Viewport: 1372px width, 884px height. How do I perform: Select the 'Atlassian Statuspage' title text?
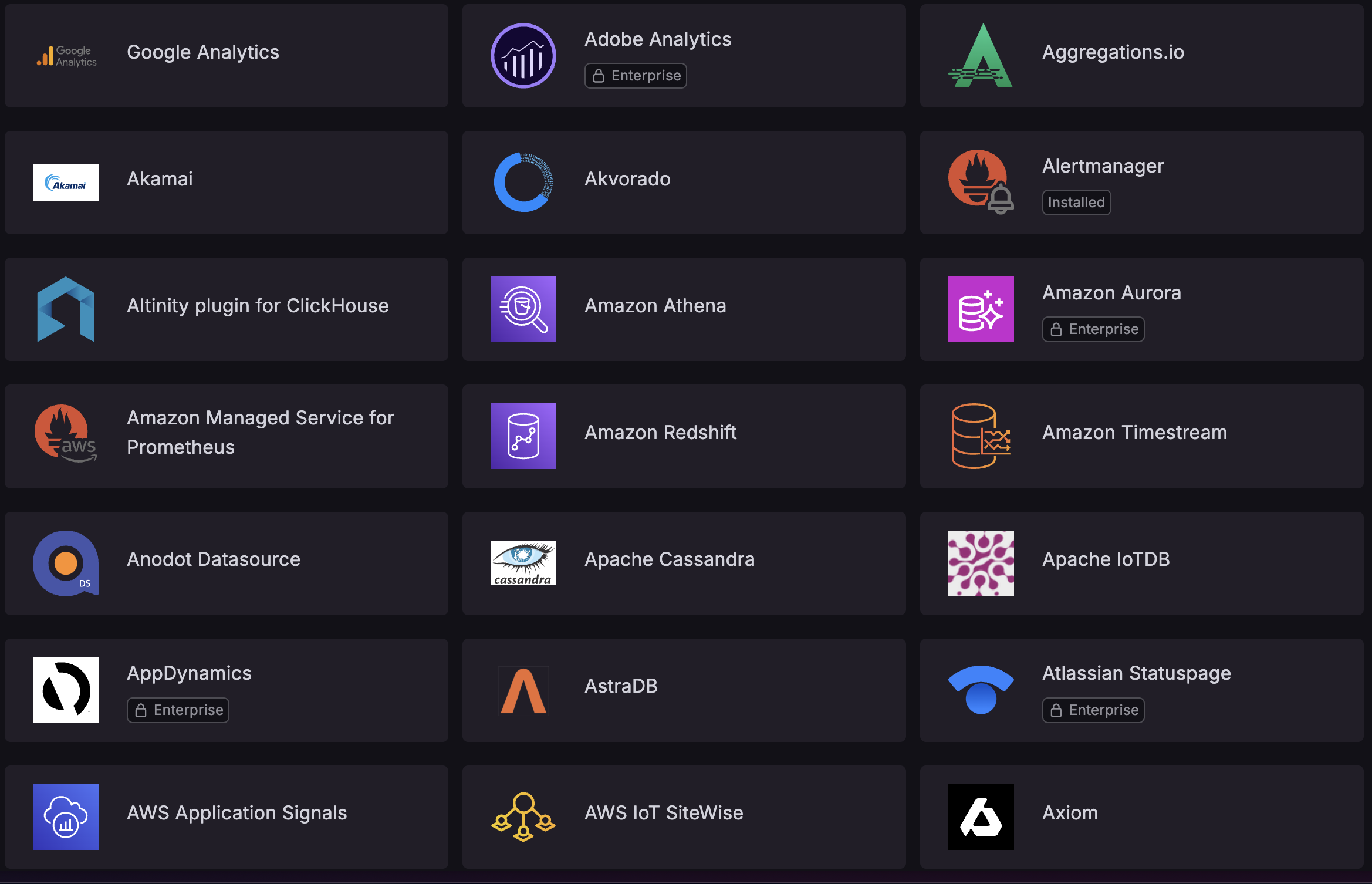(1137, 673)
